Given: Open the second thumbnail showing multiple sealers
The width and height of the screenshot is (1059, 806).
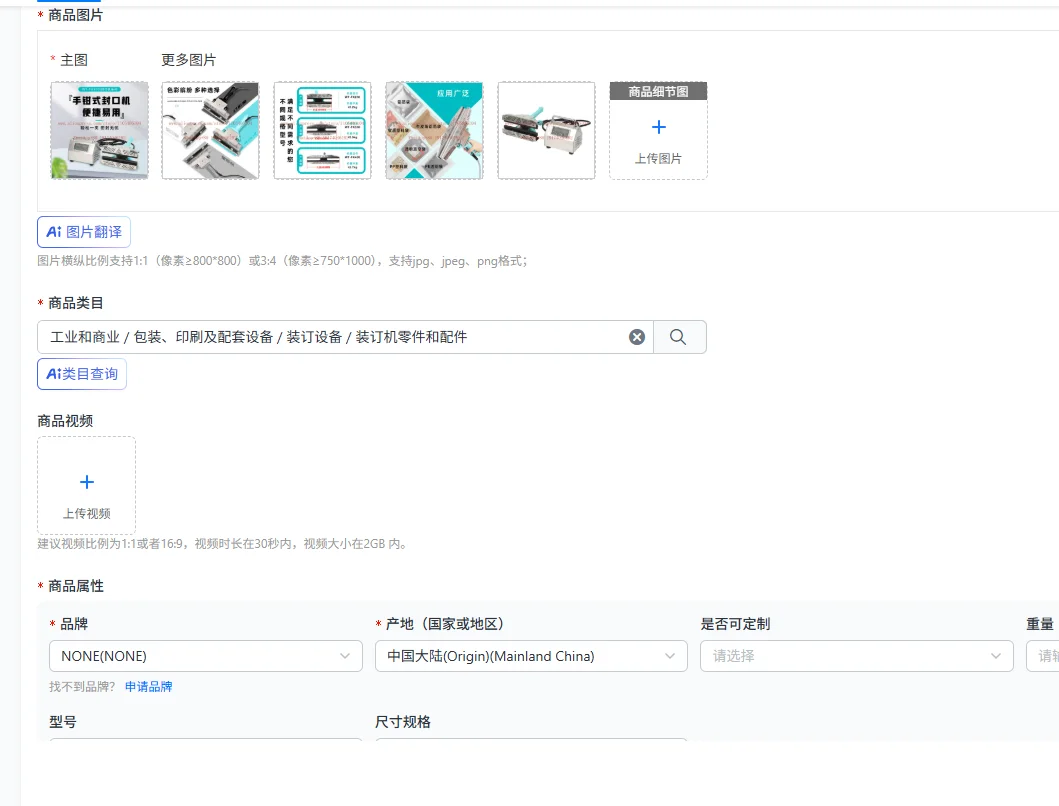Looking at the screenshot, I should coord(211,130).
